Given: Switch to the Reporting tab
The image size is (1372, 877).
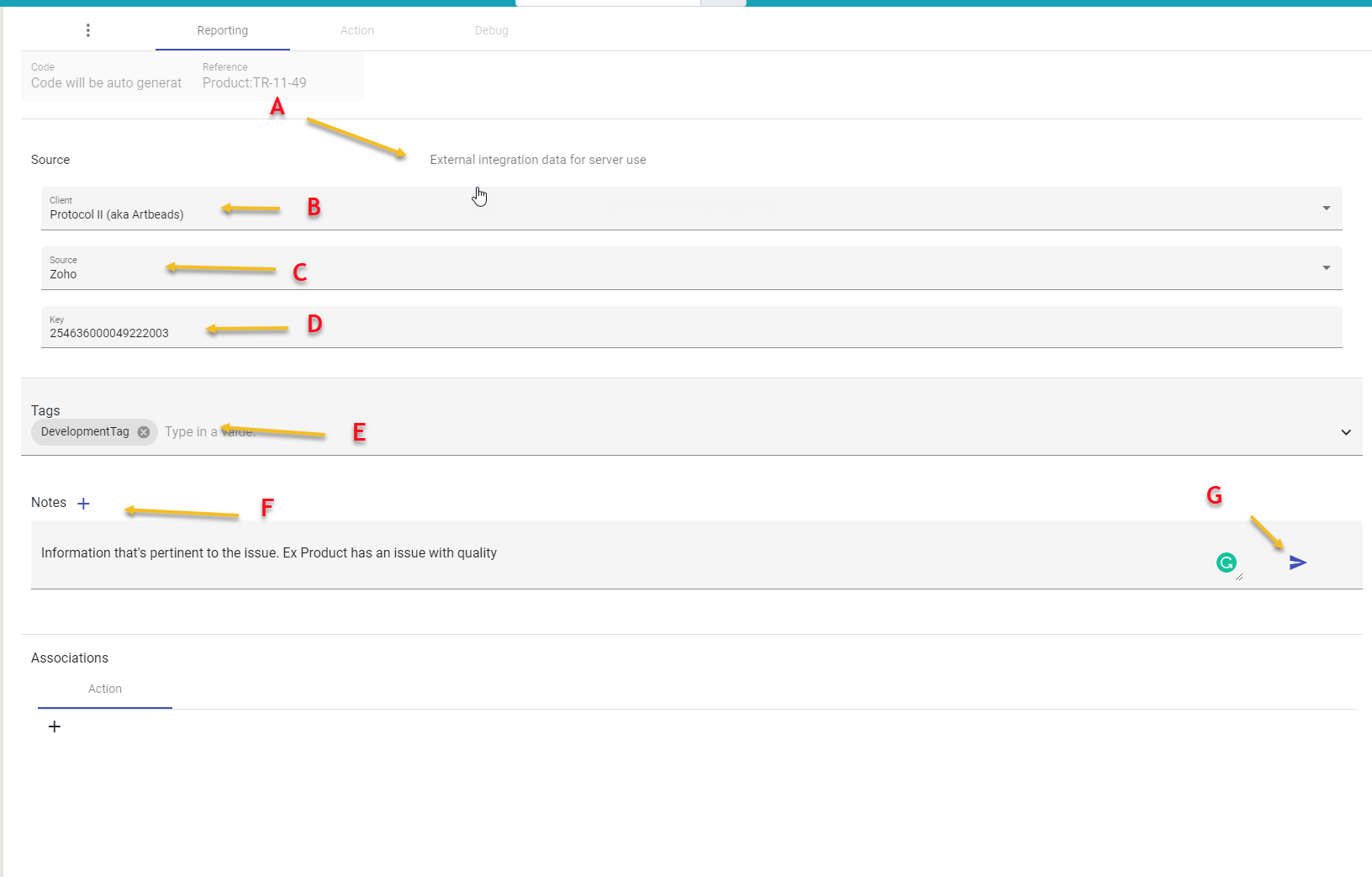Looking at the screenshot, I should (x=222, y=30).
